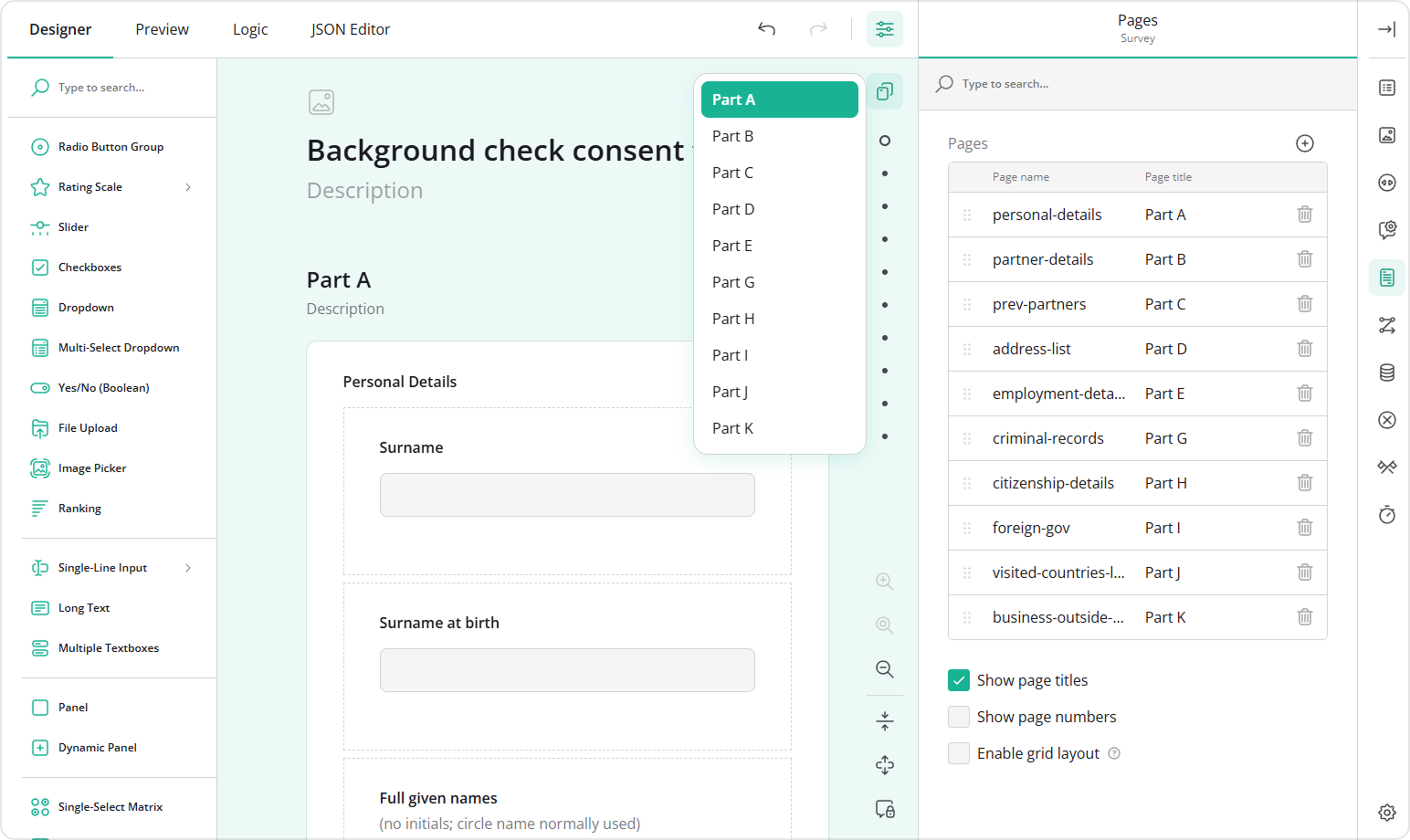Add a Radio Button Group question
This screenshot has width=1410, height=840.
click(x=111, y=147)
